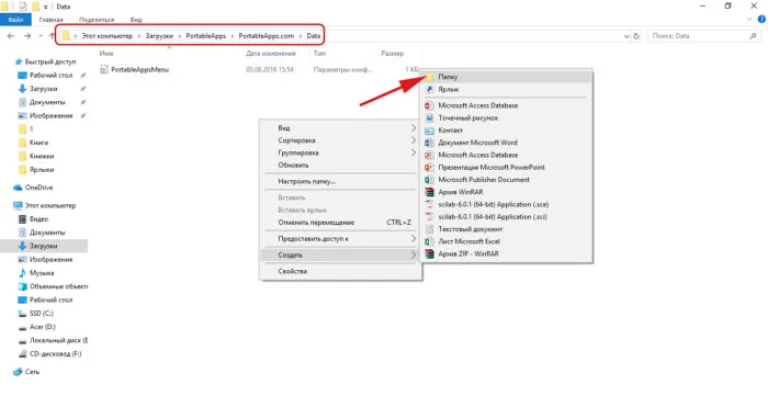Choose Обновить in the context menu
This screenshot has height=396, width=768.
340,165
